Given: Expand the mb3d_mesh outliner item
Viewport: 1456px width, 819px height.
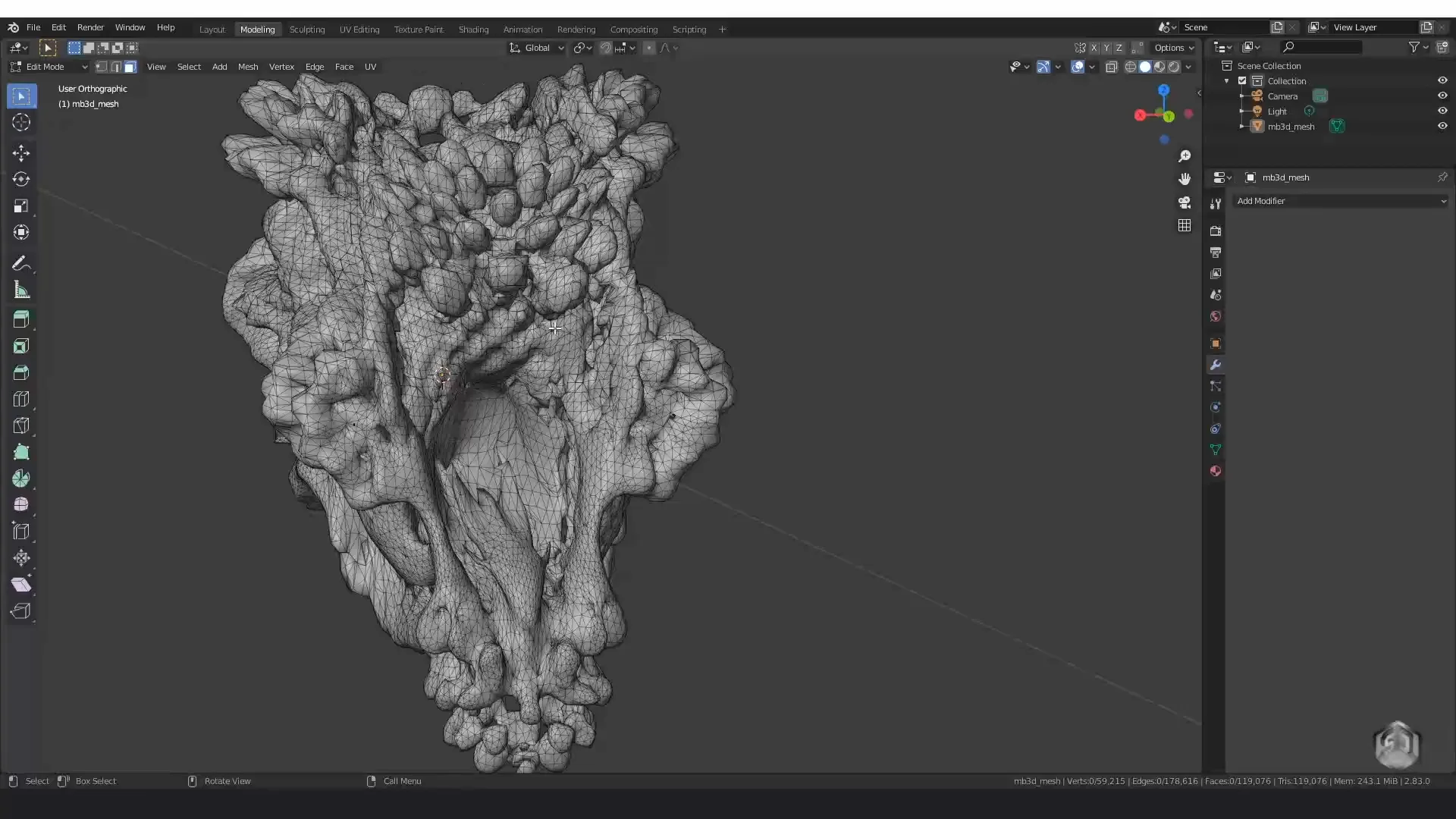Looking at the screenshot, I should tap(1241, 126).
